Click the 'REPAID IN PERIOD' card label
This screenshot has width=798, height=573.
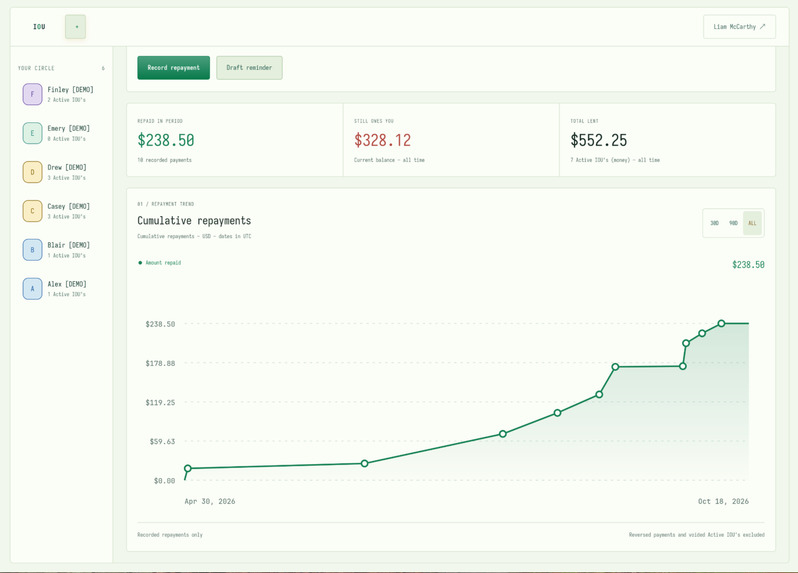pyautogui.click(x=160, y=121)
